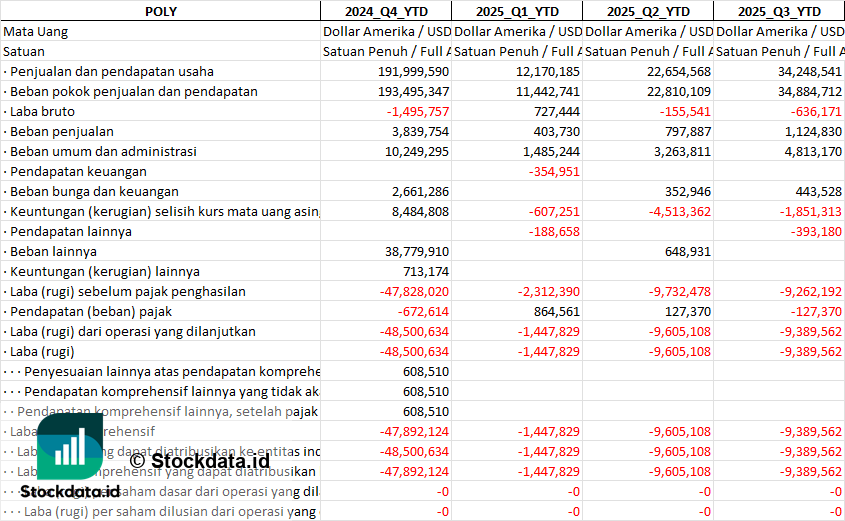Screen dimensions: 845x521
Task: Select value 1,124,830 cell
Action: point(813,131)
